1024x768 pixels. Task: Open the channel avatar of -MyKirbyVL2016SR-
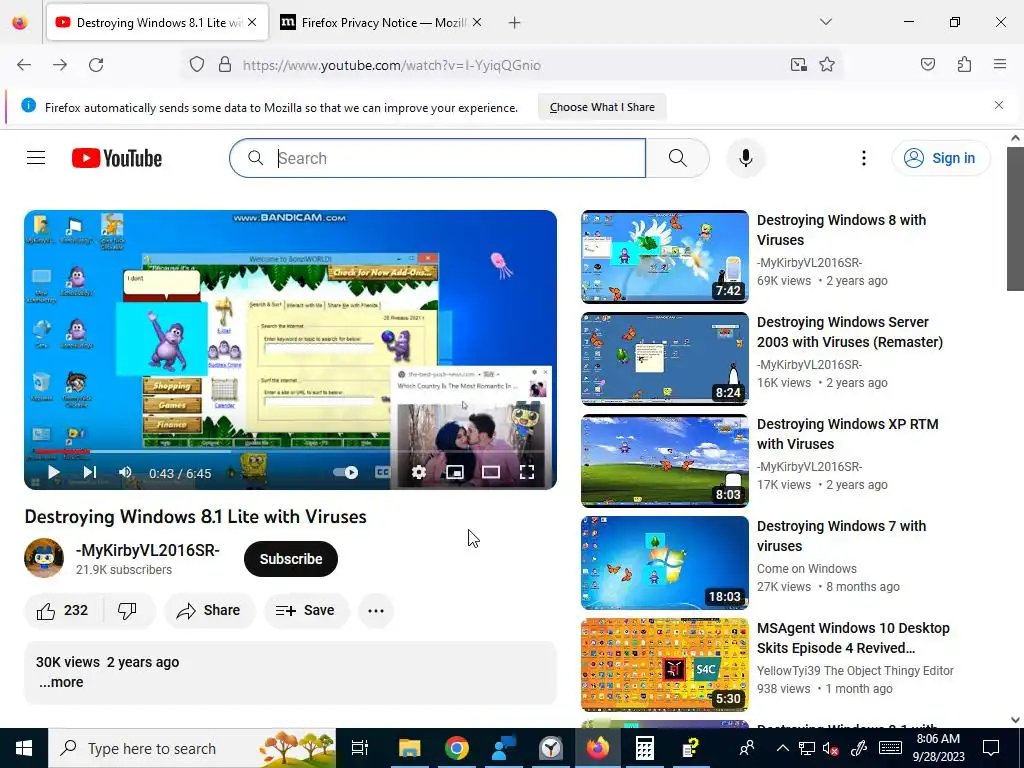pyautogui.click(x=44, y=558)
